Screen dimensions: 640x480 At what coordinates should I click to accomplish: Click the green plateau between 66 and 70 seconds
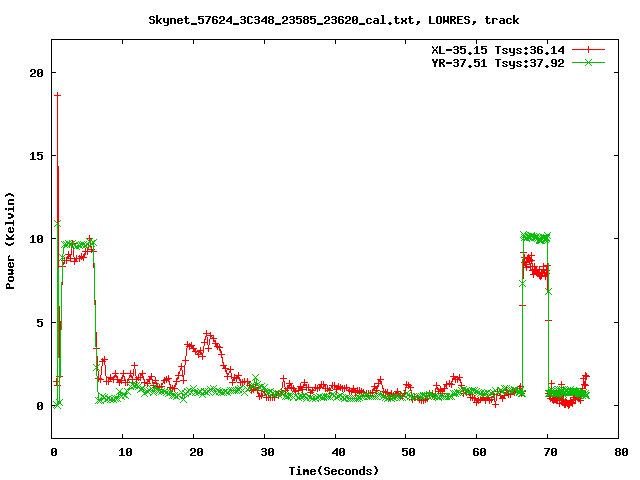tap(536, 238)
